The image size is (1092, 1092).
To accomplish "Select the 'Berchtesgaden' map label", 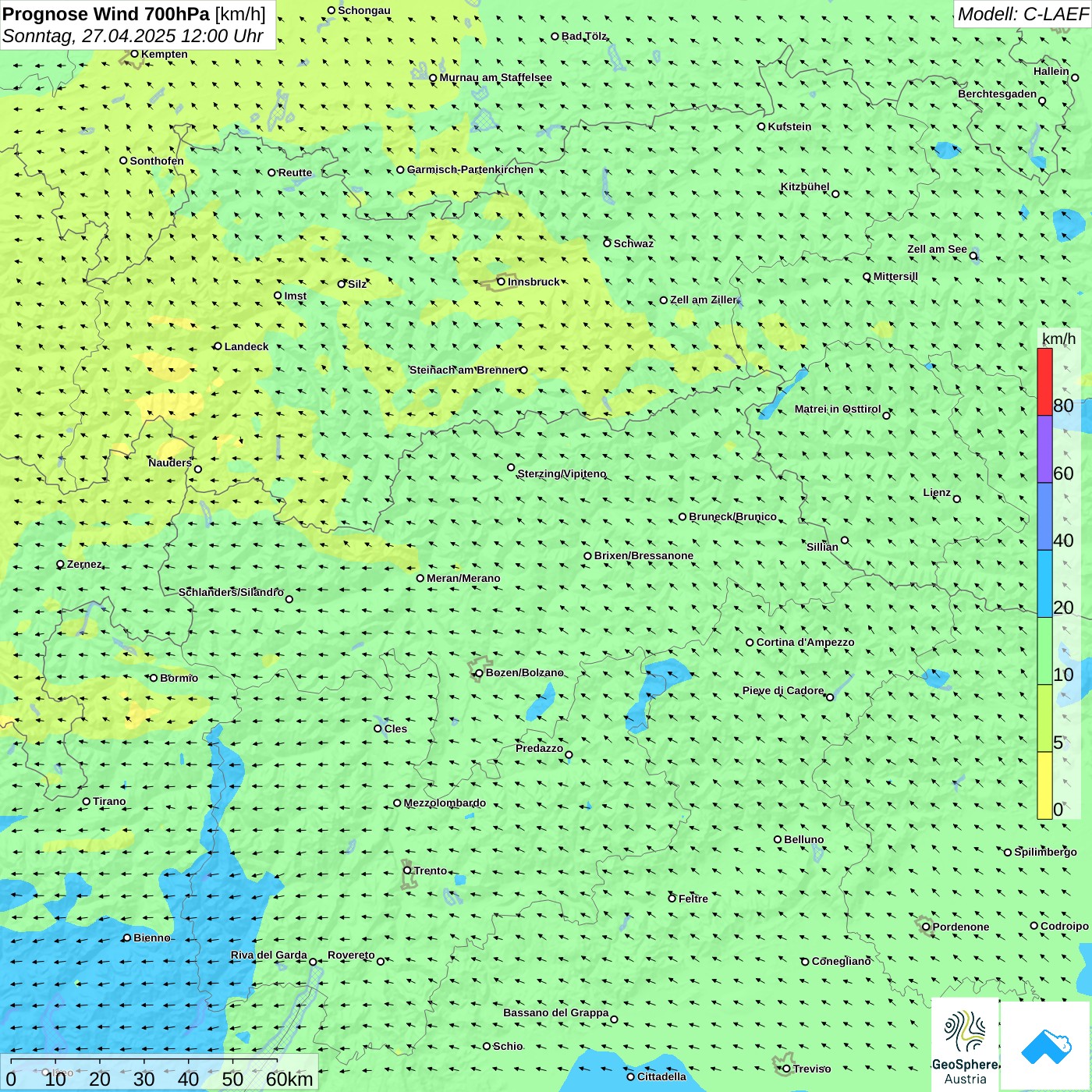I will coord(998,94).
